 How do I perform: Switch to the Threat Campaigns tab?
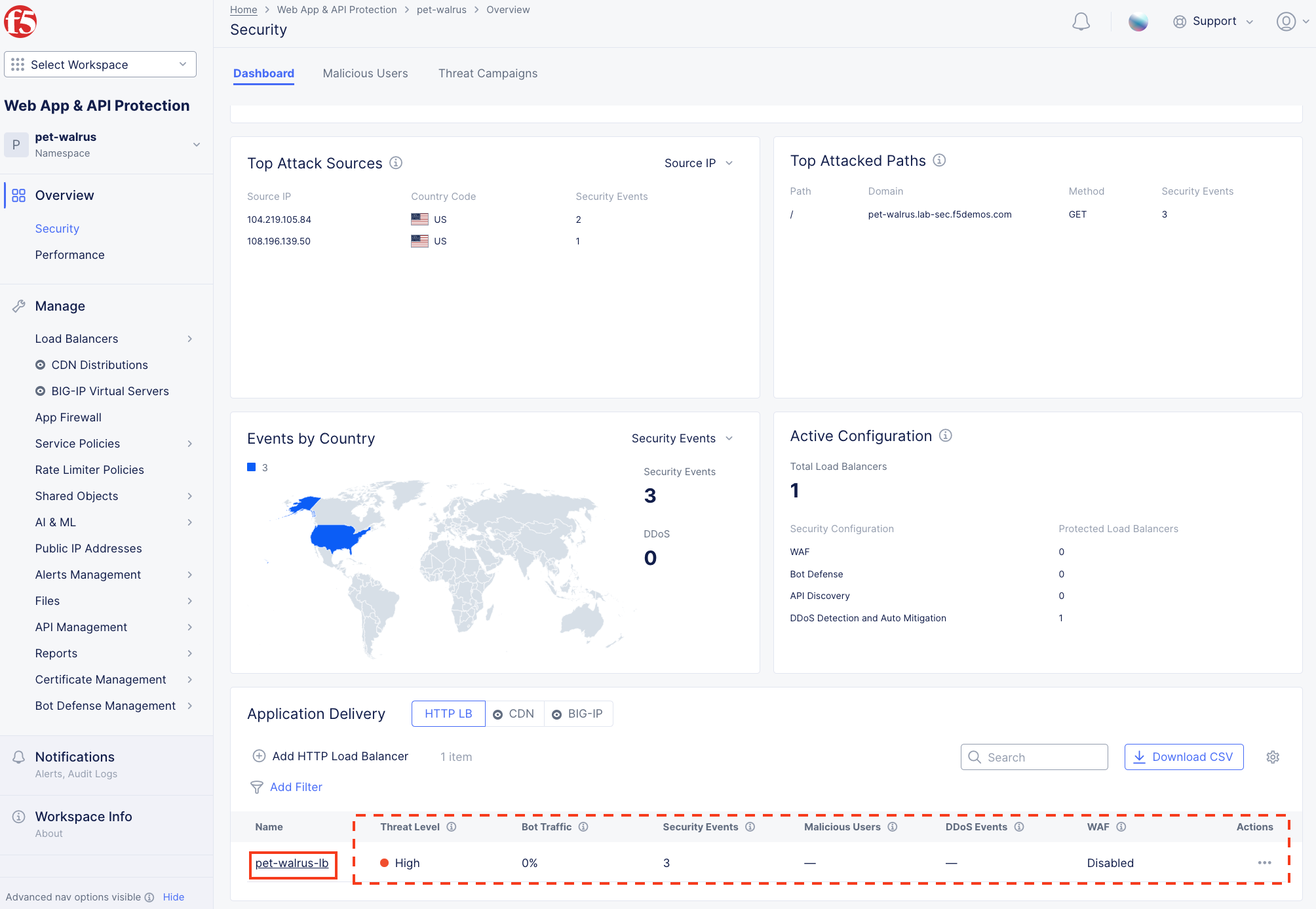tap(488, 73)
